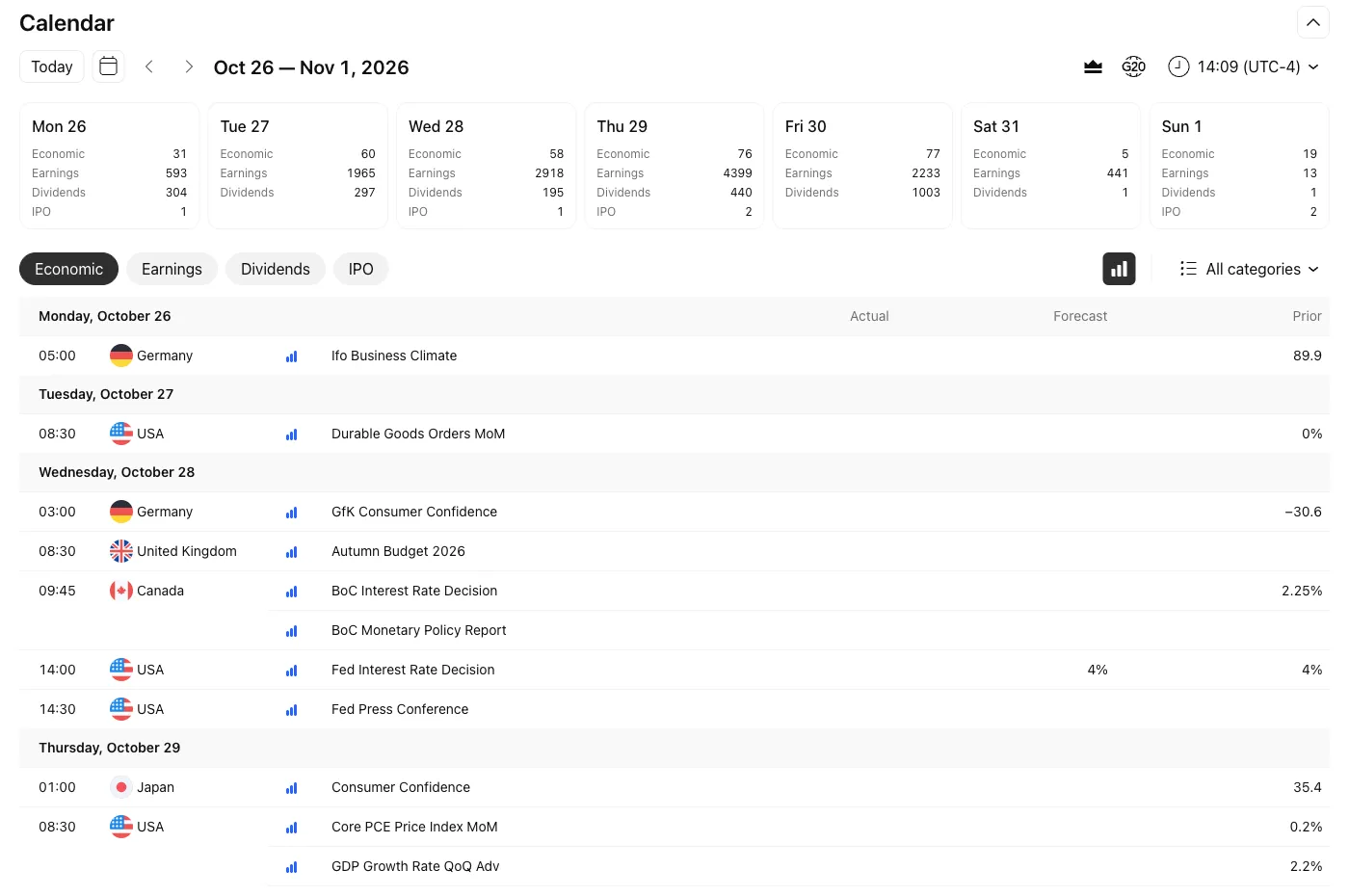Go to previous week arrow

pyautogui.click(x=149, y=66)
